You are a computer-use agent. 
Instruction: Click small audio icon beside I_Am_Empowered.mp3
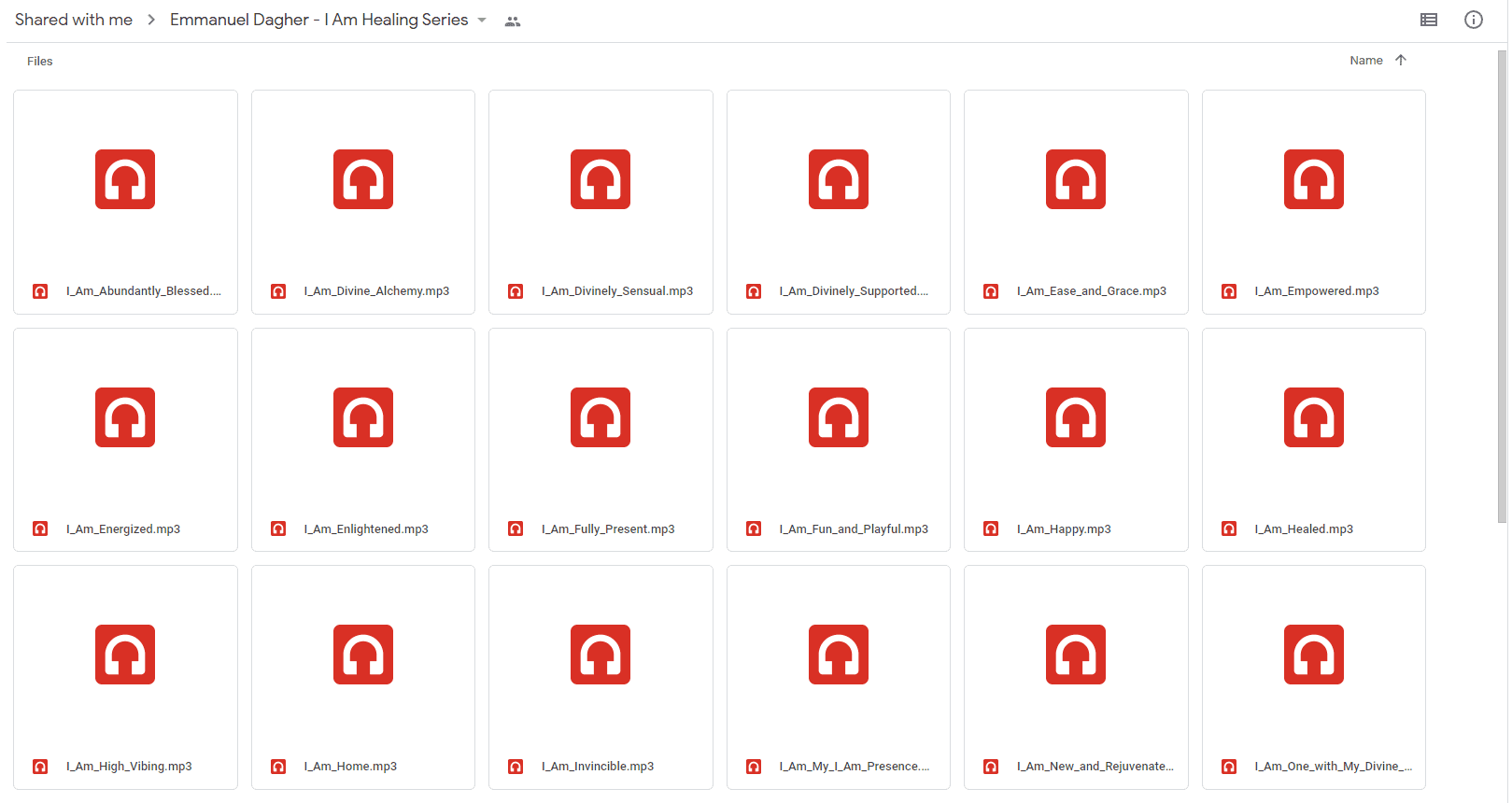coord(1229,291)
